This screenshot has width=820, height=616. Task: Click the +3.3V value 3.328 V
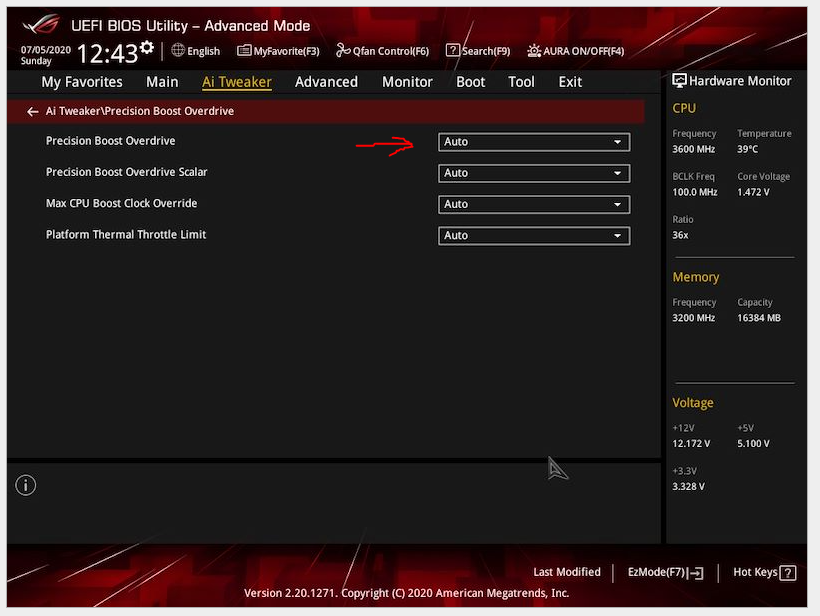688,486
